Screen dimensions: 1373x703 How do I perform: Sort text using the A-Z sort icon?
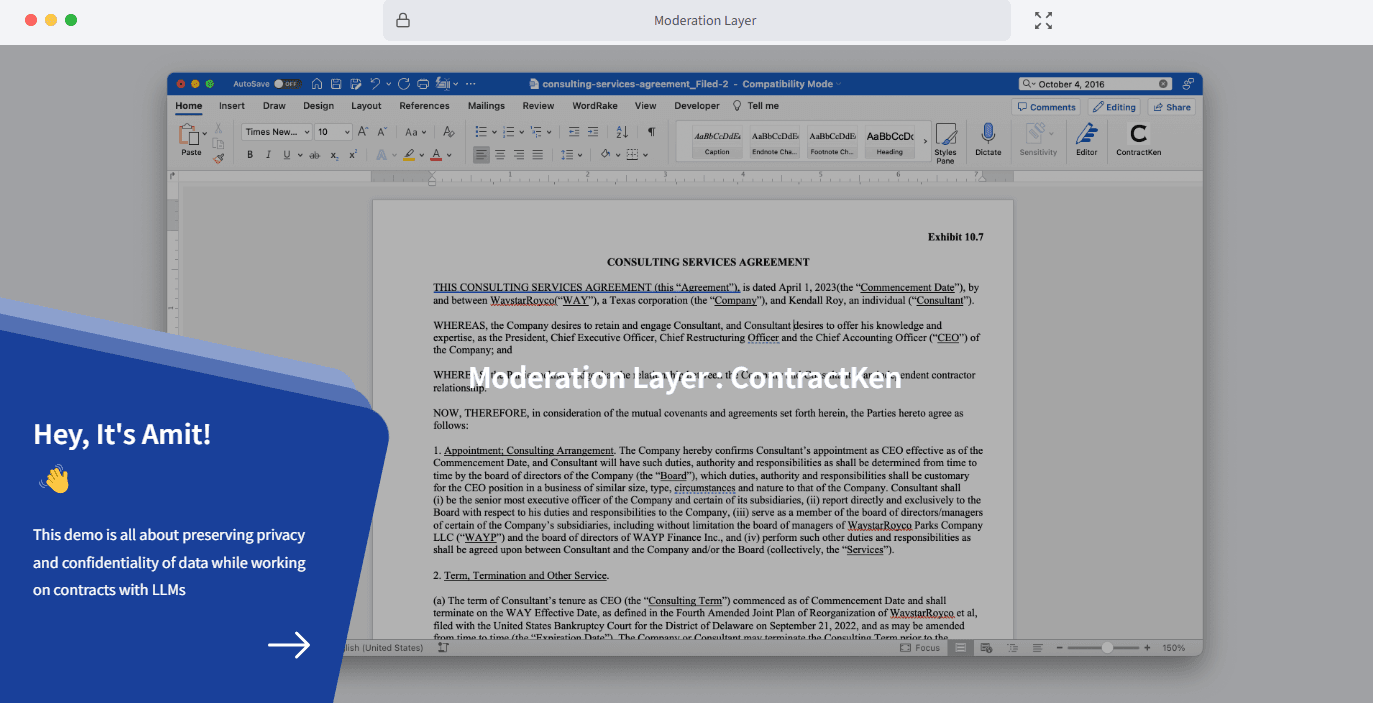click(x=622, y=131)
